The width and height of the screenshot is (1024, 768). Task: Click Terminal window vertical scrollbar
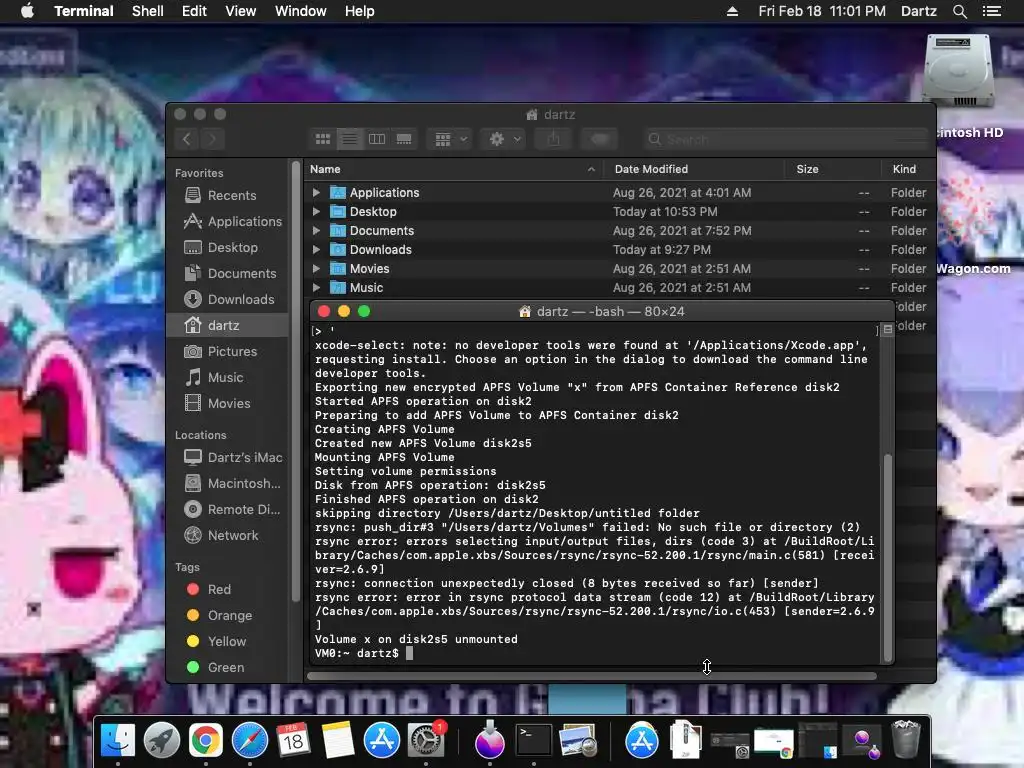pyautogui.click(x=888, y=557)
